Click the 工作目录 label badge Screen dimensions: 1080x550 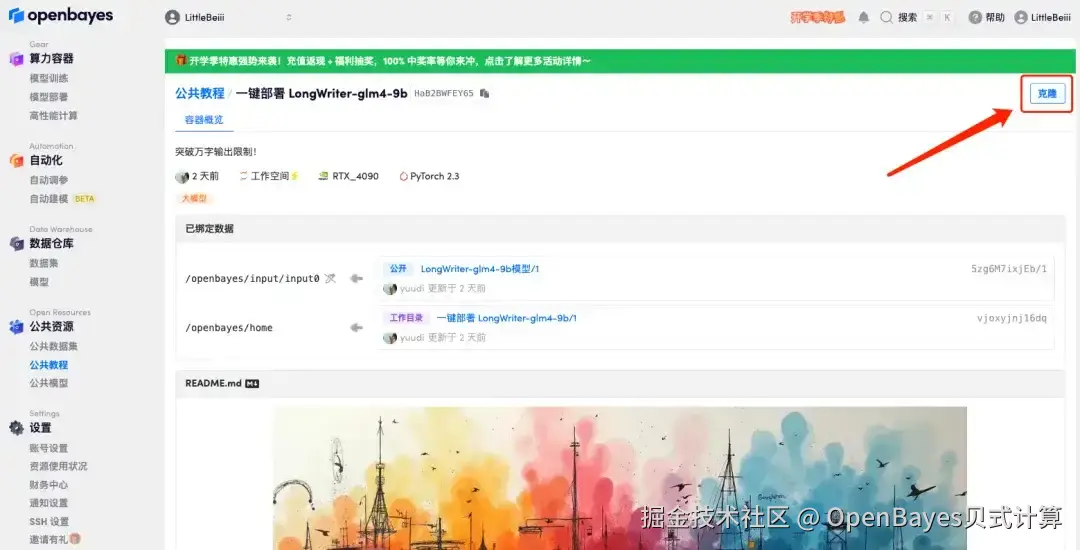tap(406, 318)
